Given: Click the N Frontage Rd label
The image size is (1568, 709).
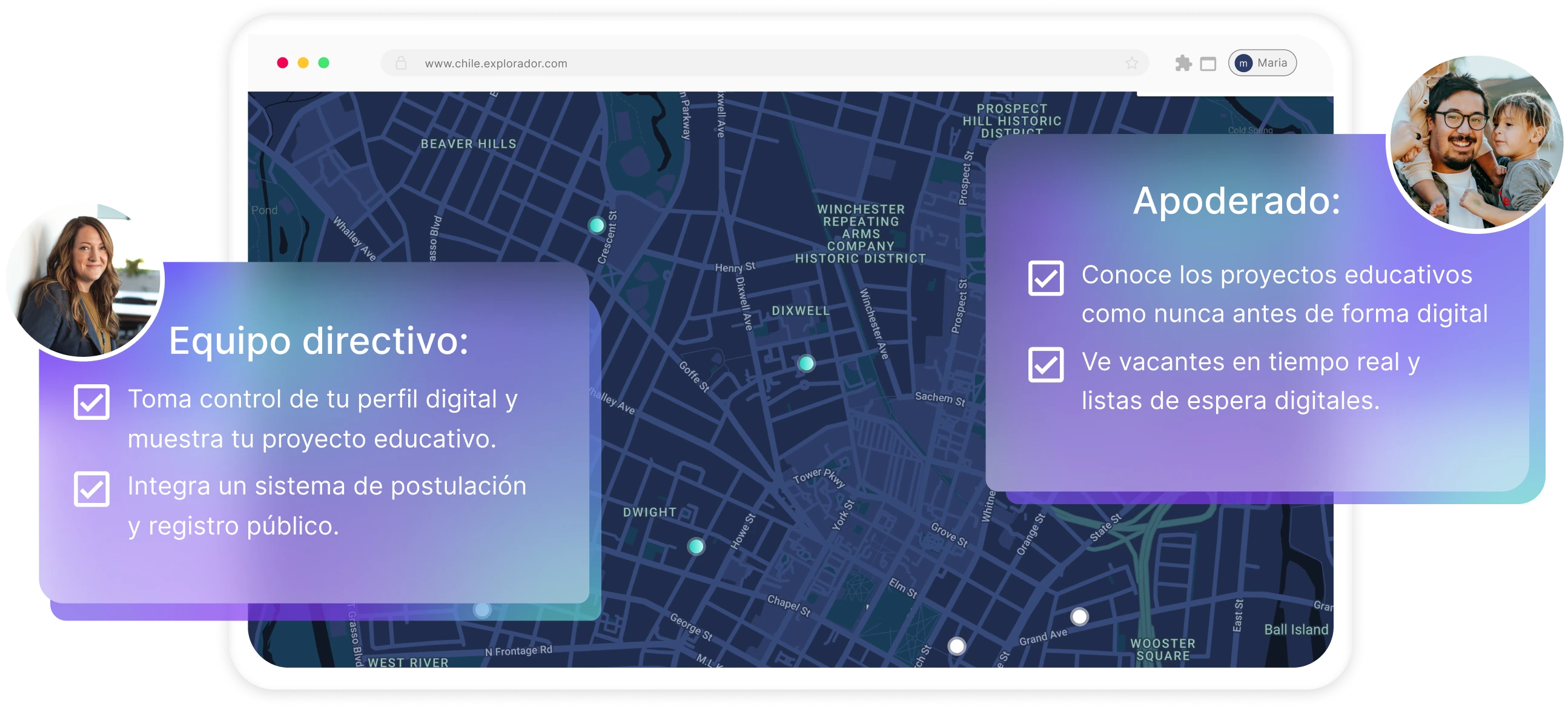Looking at the screenshot, I should 518,651.
